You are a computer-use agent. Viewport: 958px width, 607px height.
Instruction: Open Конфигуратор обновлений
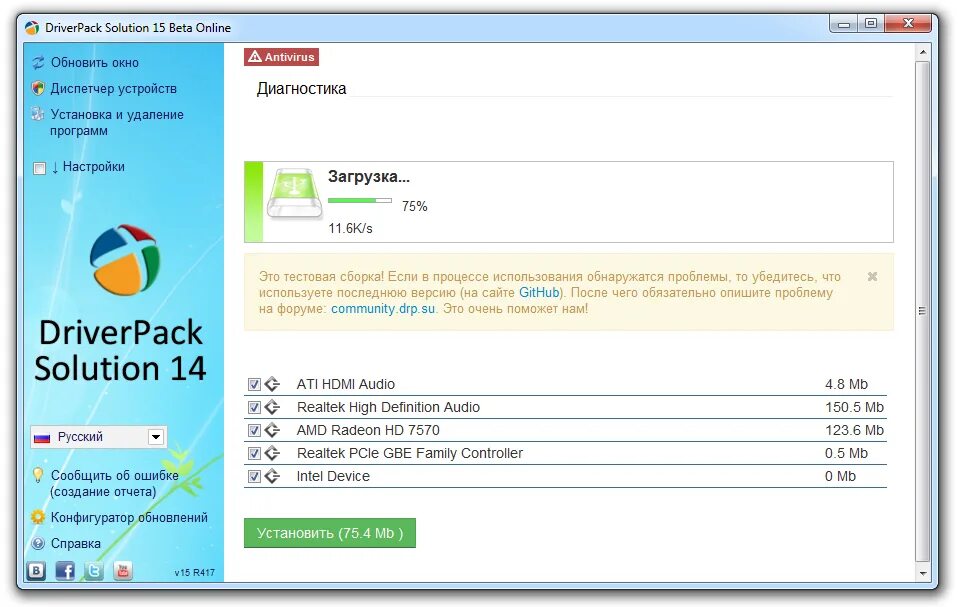click(x=129, y=517)
